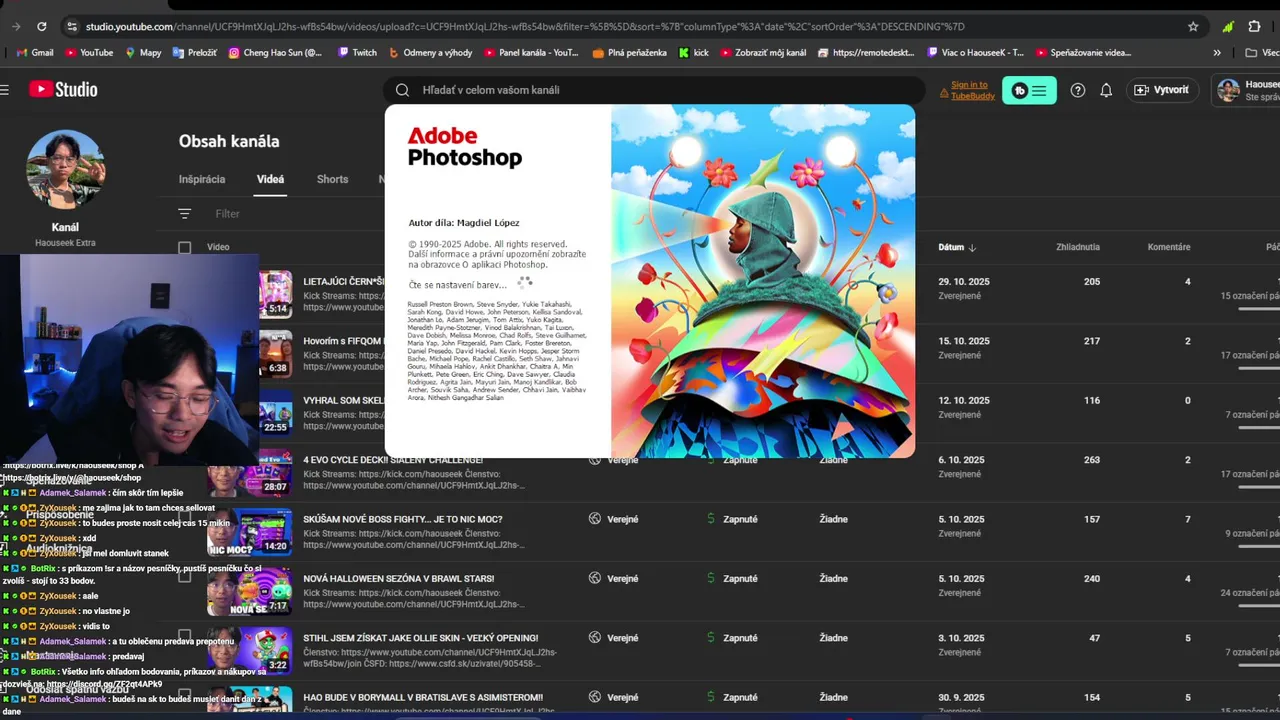Bookmark this page with the star
Viewport: 1280px width, 720px height.
click(x=1193, y=27)
